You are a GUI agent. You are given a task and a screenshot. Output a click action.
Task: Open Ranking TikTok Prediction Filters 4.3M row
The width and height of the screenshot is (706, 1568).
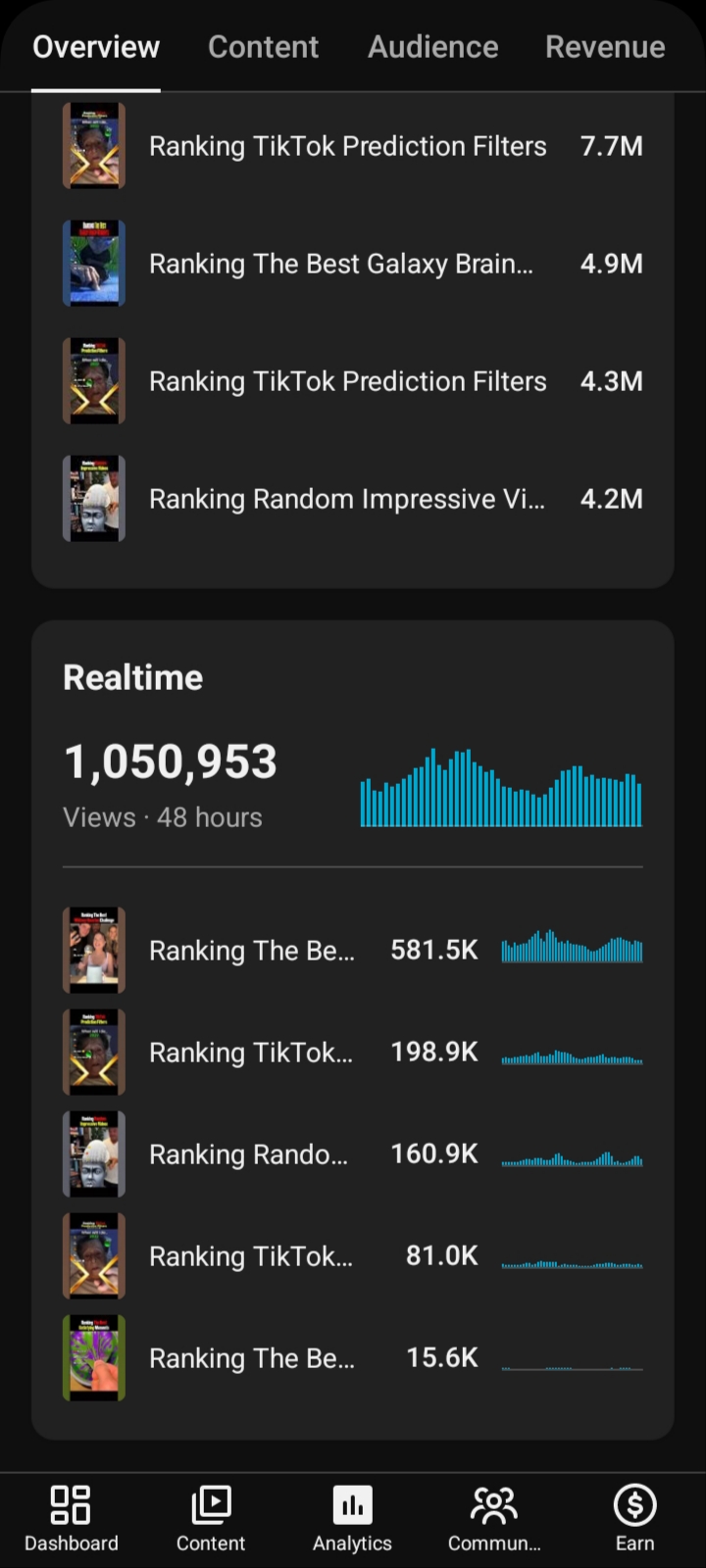tap(353, 381)
